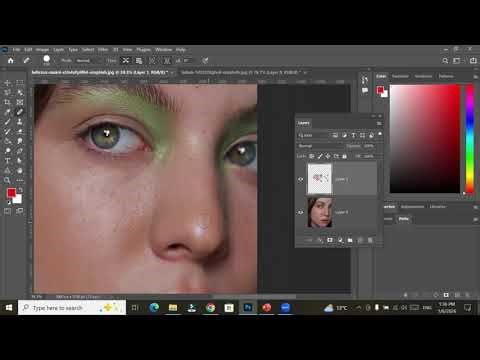
Task: Toggle Lock all padlock icon
Action: tap(344, 156)
